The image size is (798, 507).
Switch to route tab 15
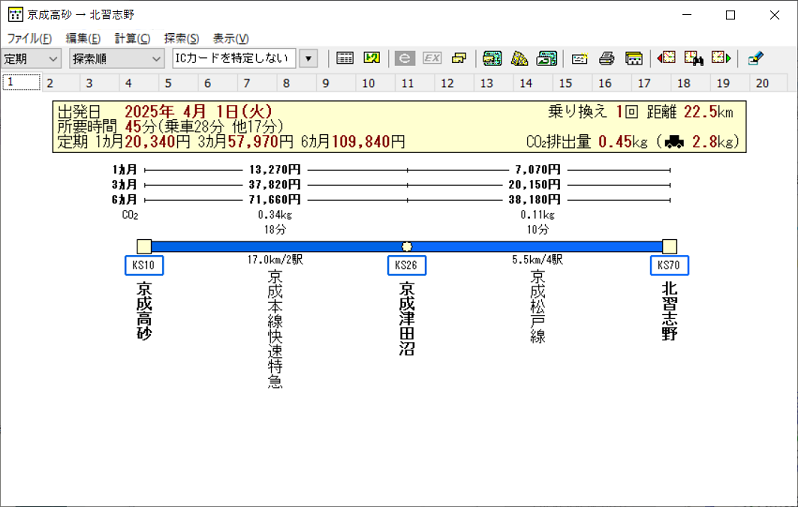click(573, 83)
